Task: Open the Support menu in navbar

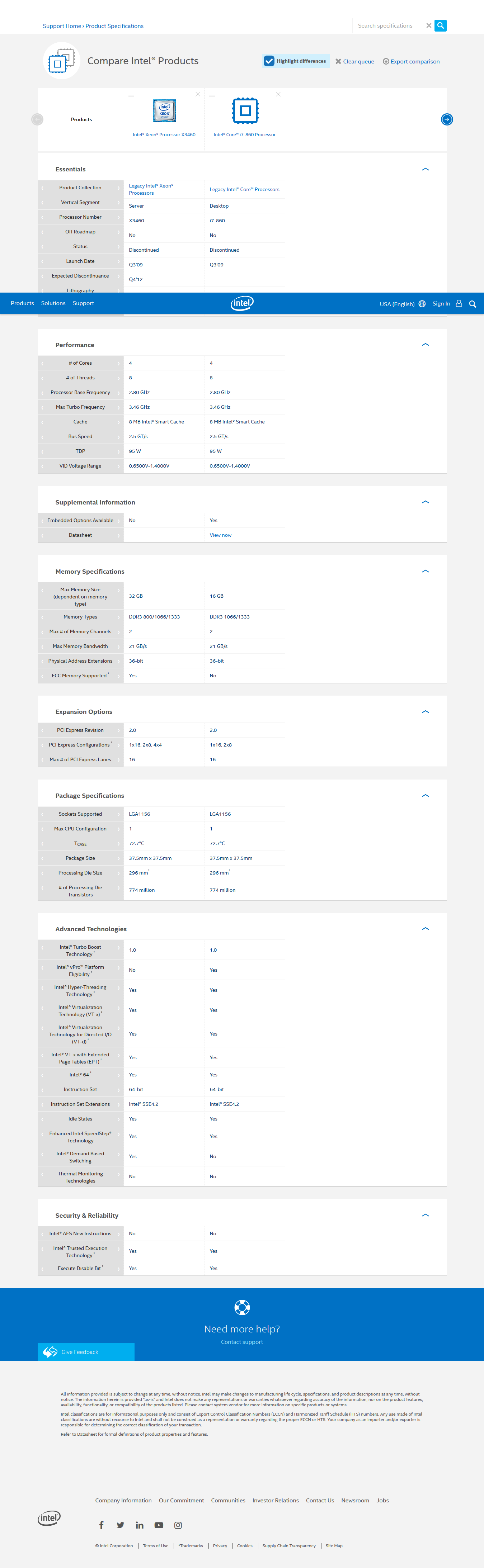Action: tap(83, 303)
